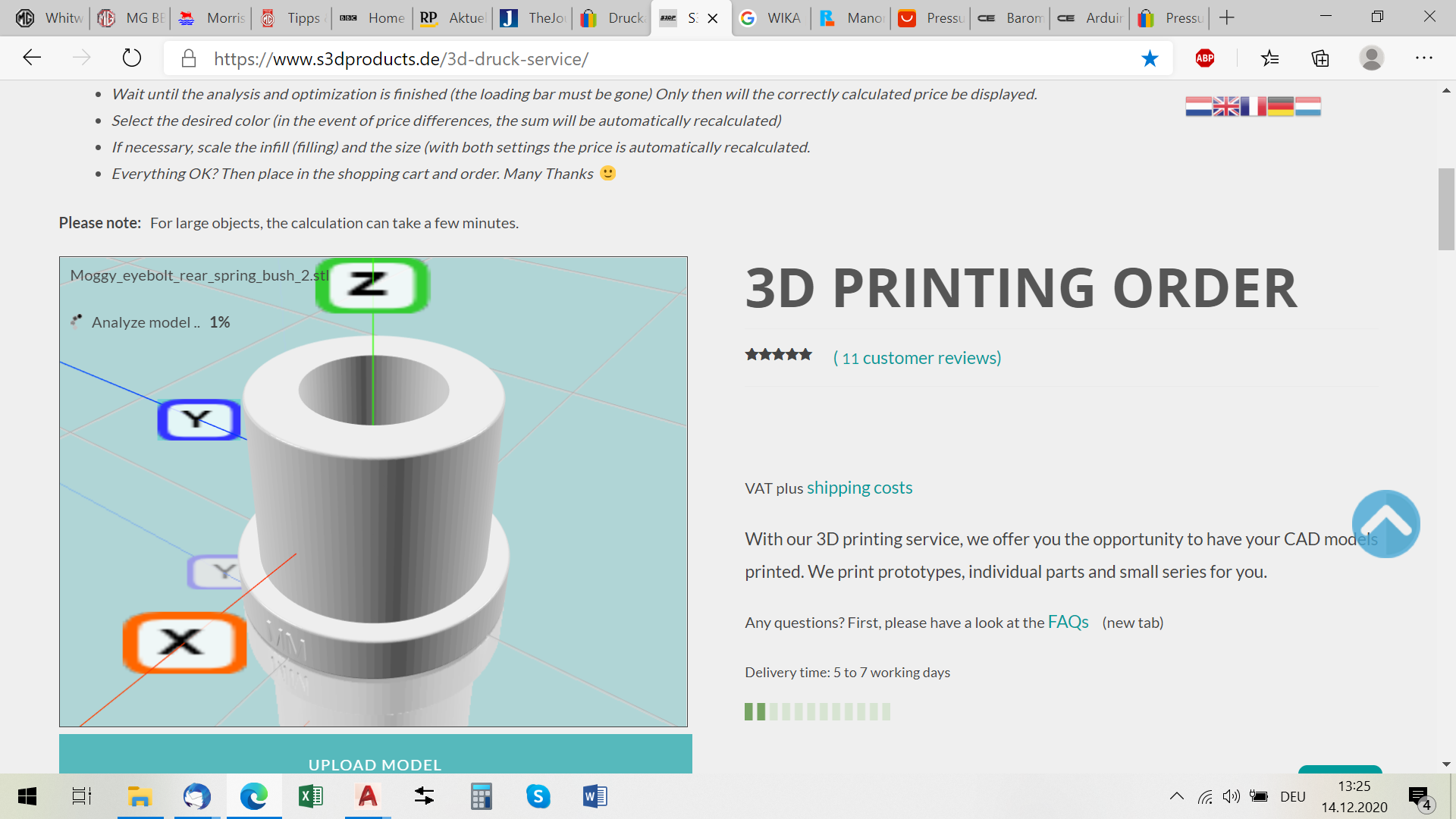This screenshot has height=819, width=1456.
Task: Click the five-star rating
Action: (778, 354)
